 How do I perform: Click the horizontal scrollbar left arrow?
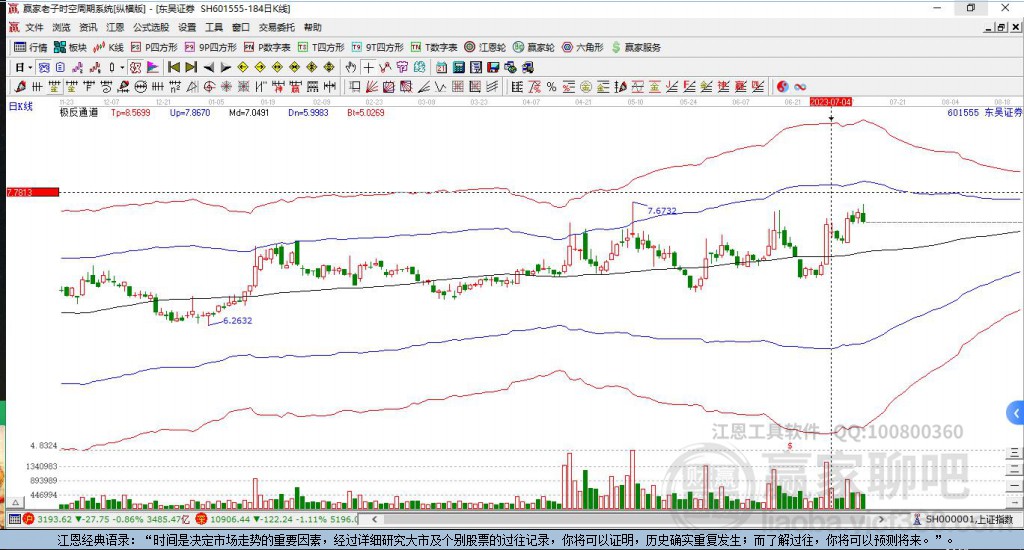pyautogui.click(x=374, y=519)
